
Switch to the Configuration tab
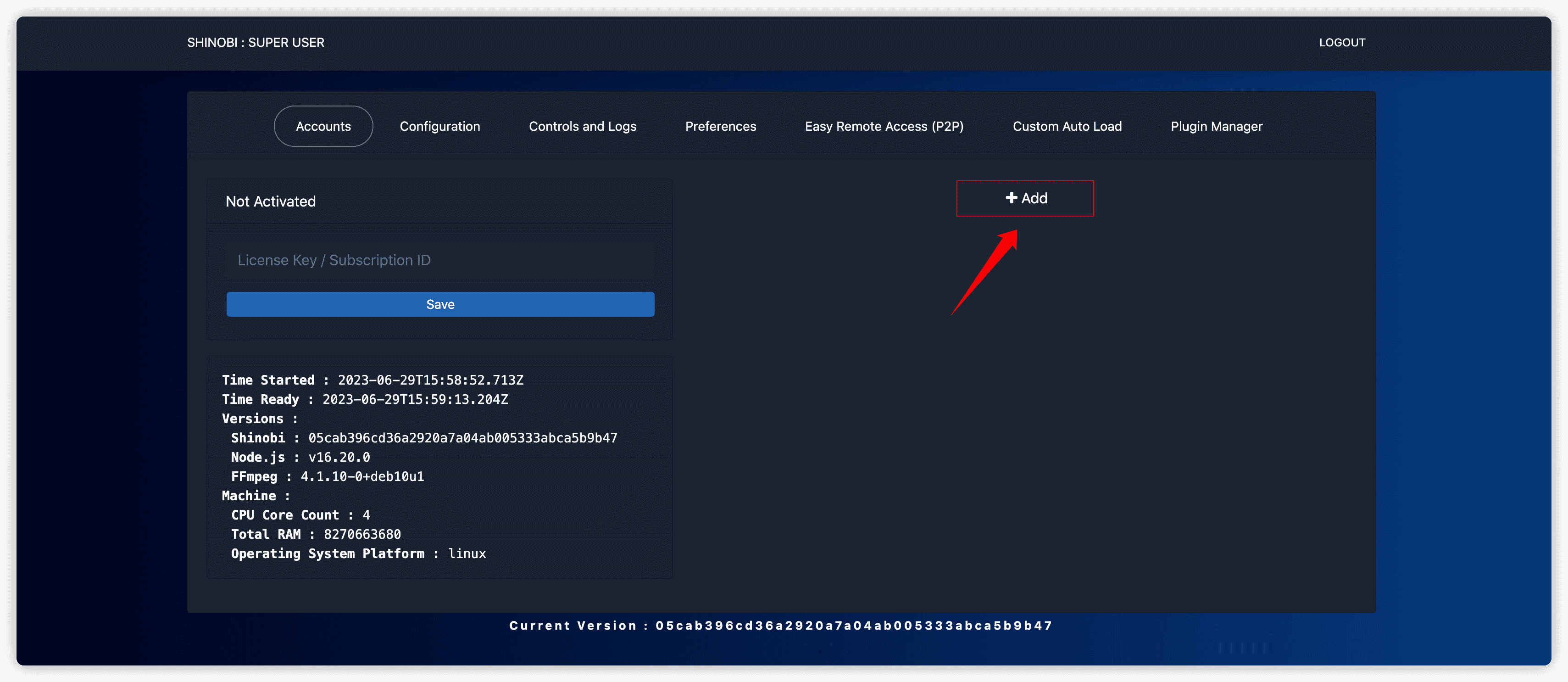[439, 127]
